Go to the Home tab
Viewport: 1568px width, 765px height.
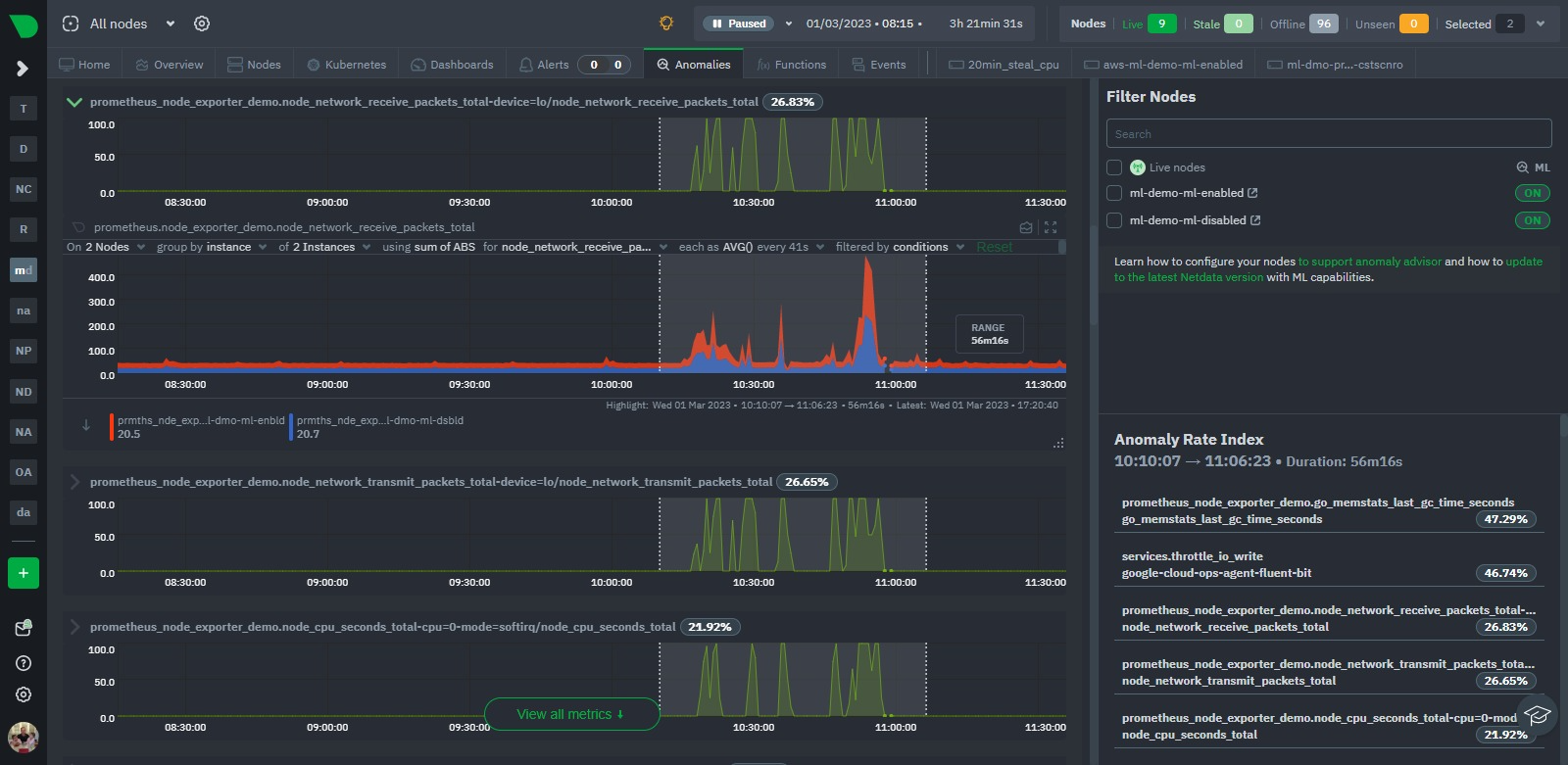84,65
